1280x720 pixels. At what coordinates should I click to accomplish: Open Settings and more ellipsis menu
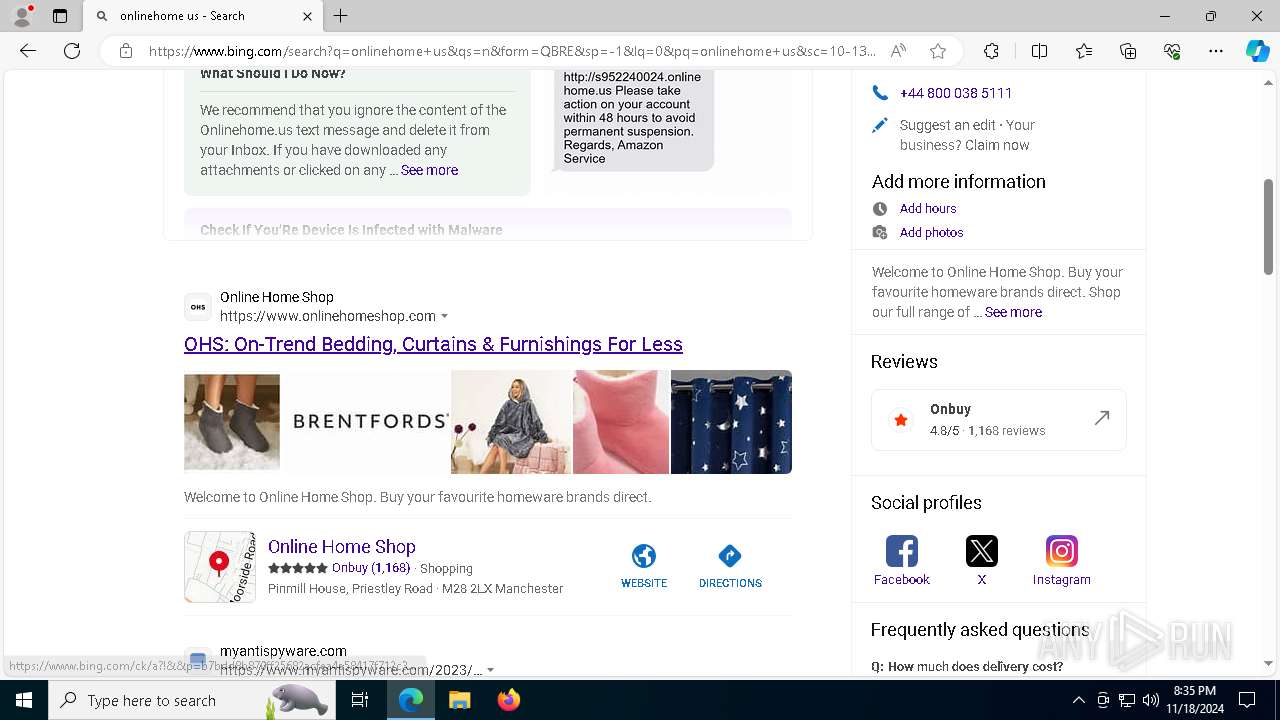[x=1216, y=51]
